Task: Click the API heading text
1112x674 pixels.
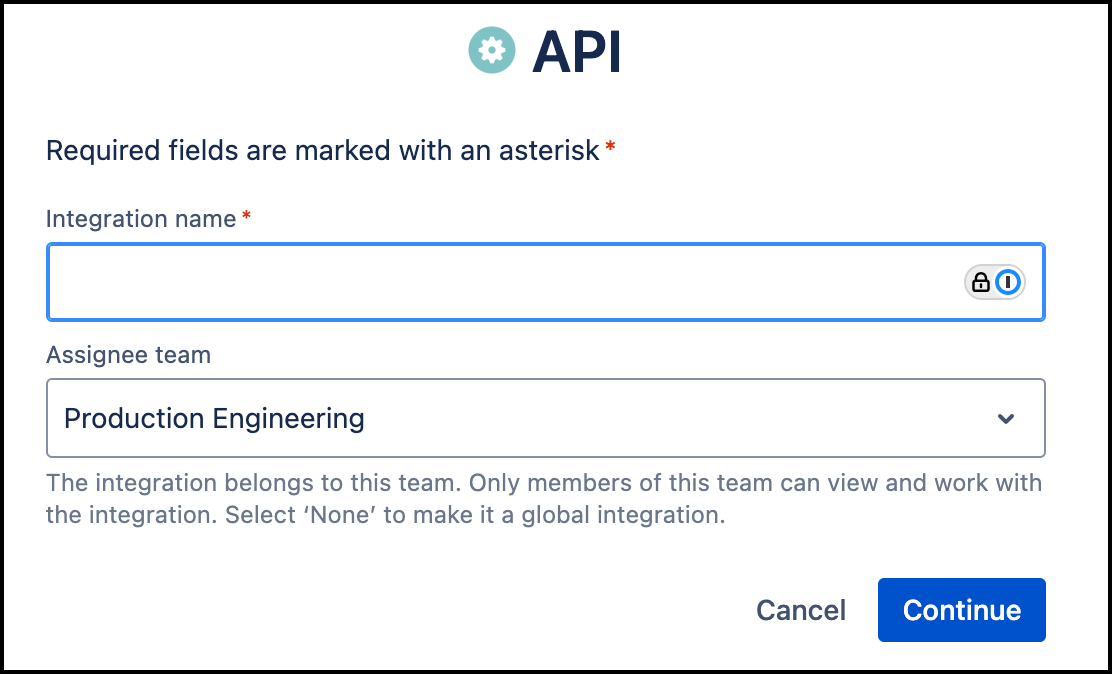Action: 577,51
